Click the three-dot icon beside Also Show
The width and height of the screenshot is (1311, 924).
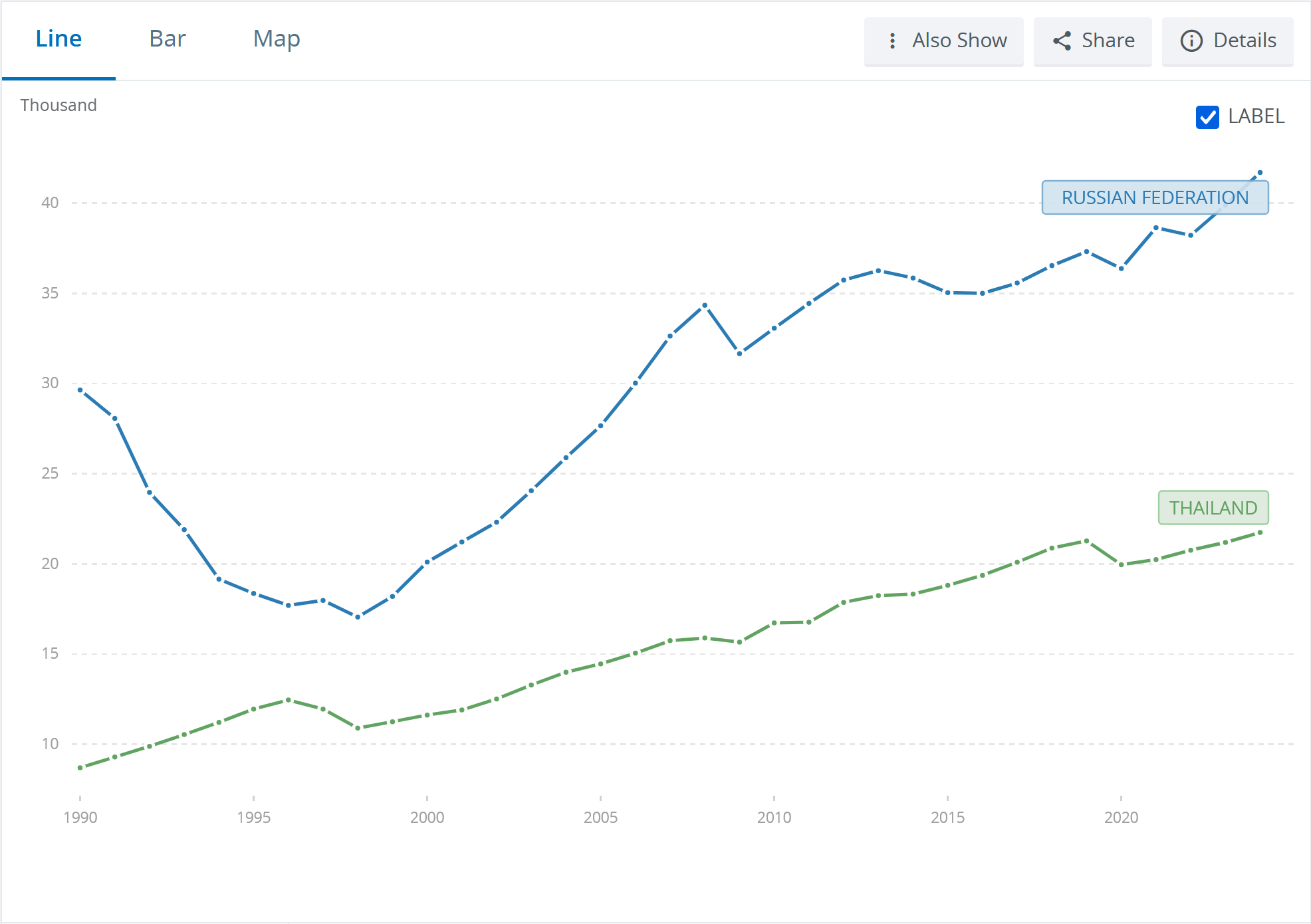click(892, 41)
